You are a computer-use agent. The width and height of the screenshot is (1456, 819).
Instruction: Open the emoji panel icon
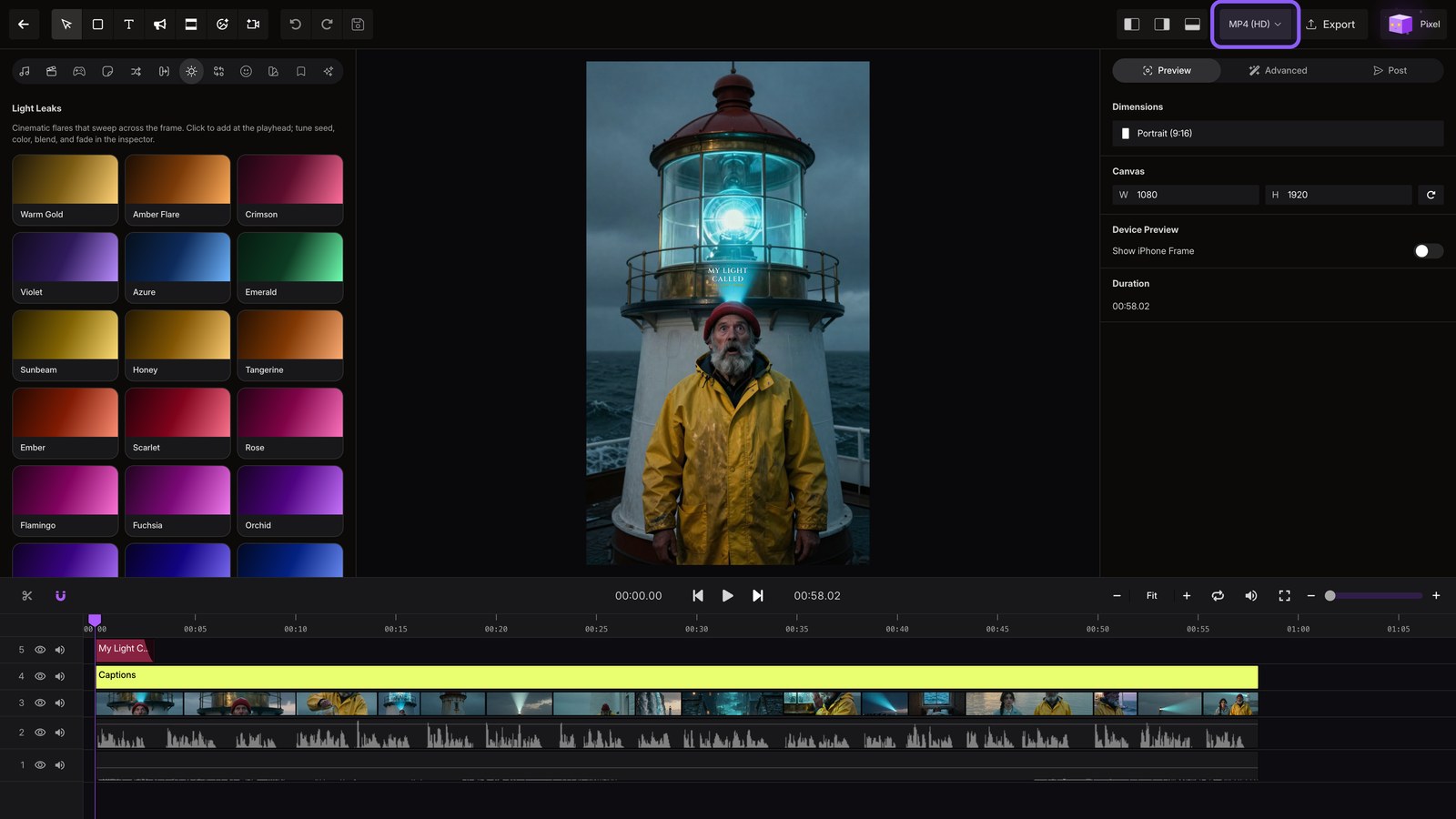pyautogui.click(x=246, y=71)
